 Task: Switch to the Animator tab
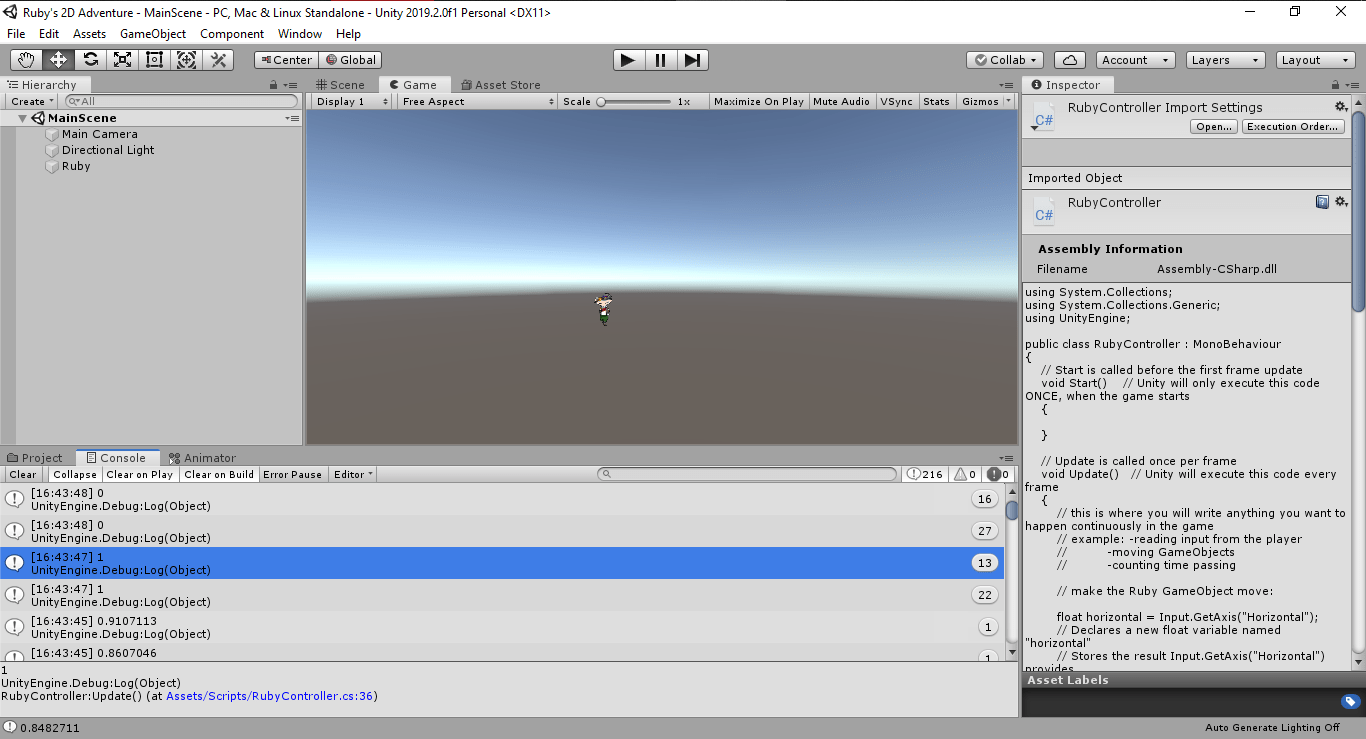(x=203, y=458)
